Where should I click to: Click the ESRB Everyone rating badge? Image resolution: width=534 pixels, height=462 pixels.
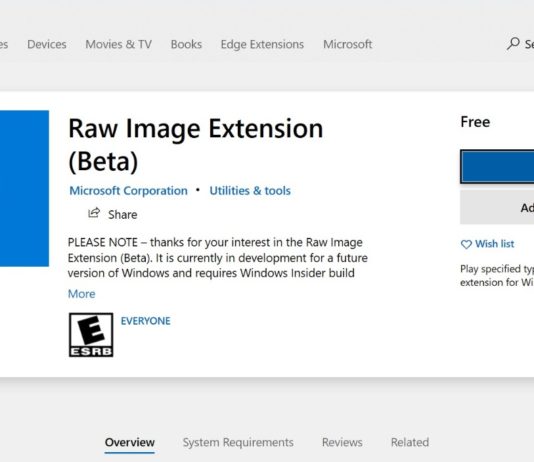[91, 335]
